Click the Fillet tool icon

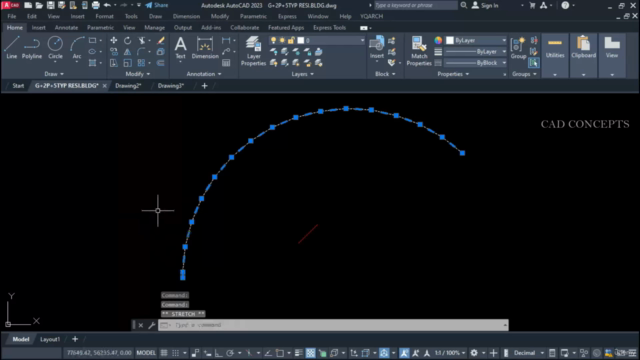point(142,52)
